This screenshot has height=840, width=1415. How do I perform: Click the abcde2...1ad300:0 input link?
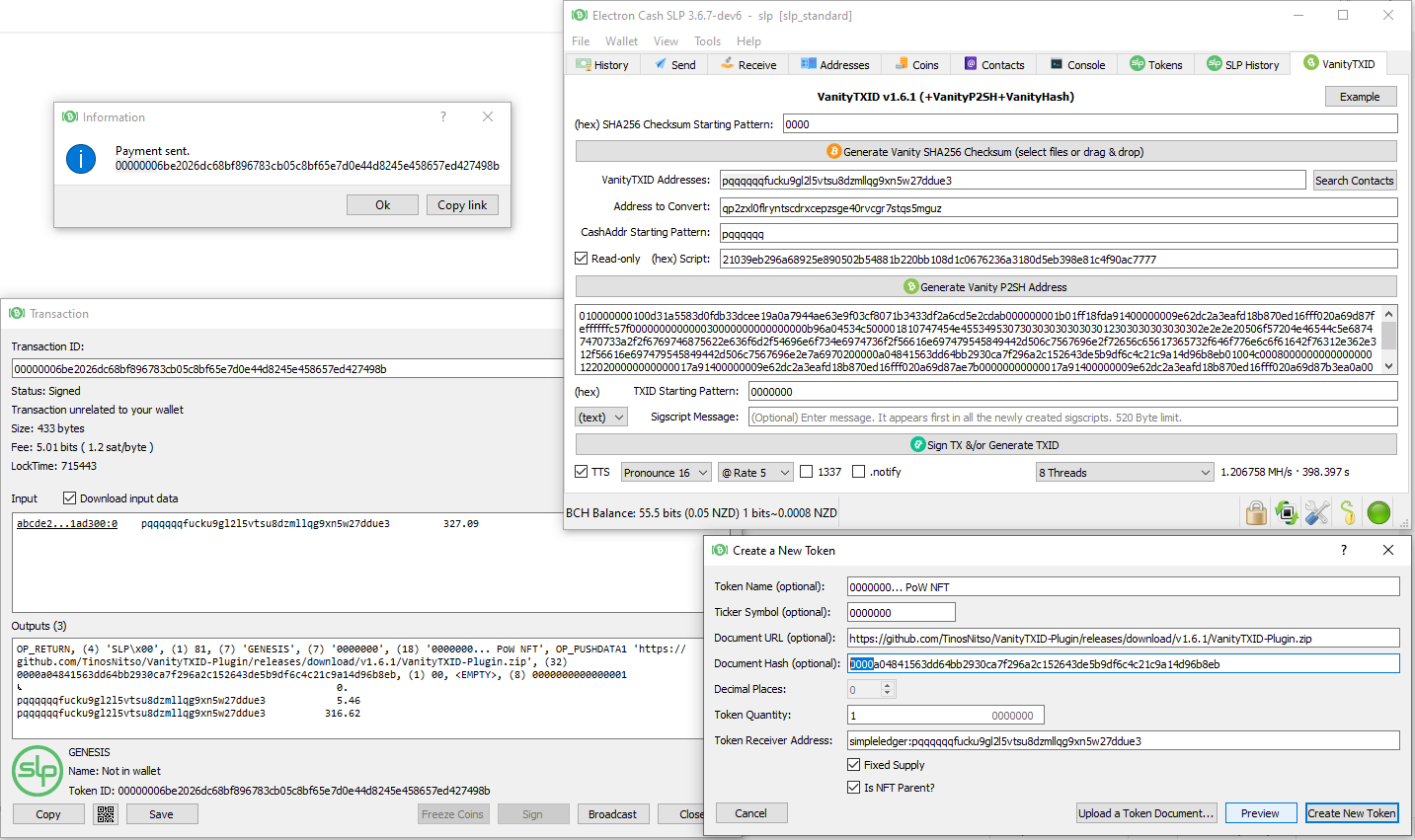66,523
